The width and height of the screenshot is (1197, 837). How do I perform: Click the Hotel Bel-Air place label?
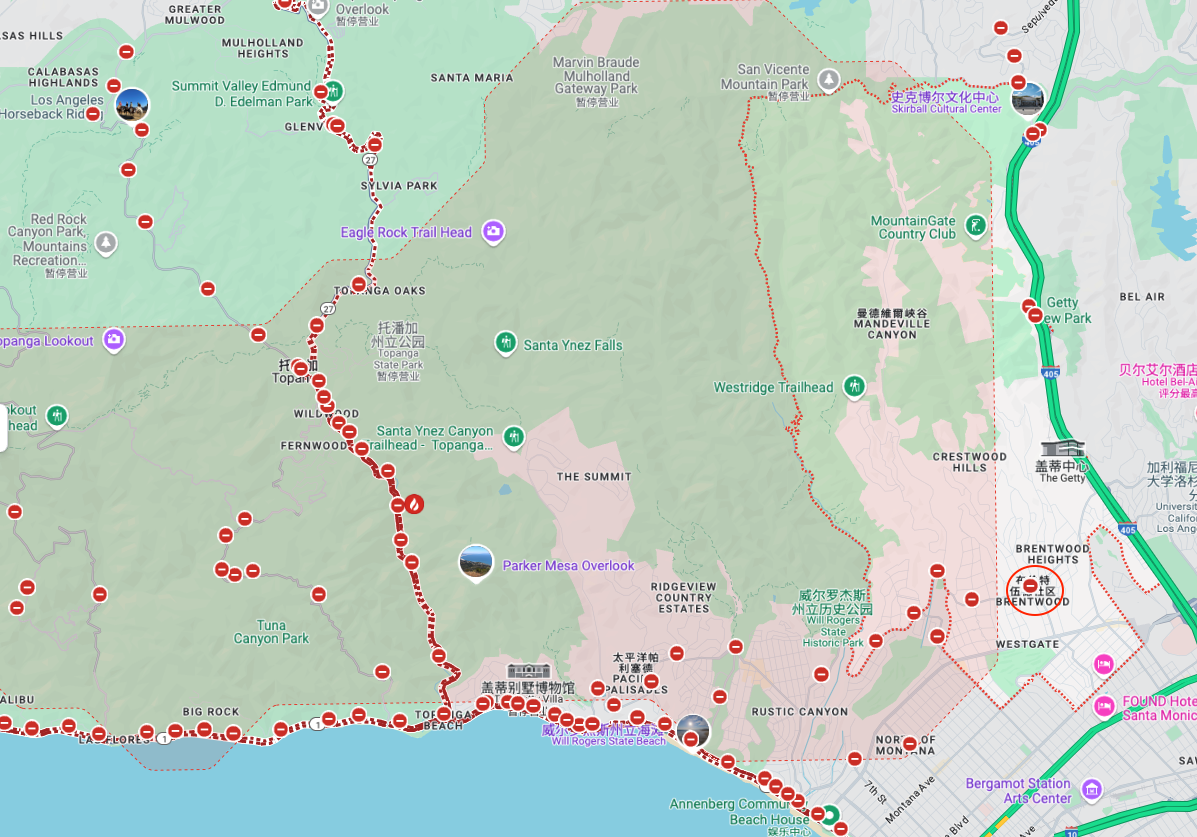1157,375
